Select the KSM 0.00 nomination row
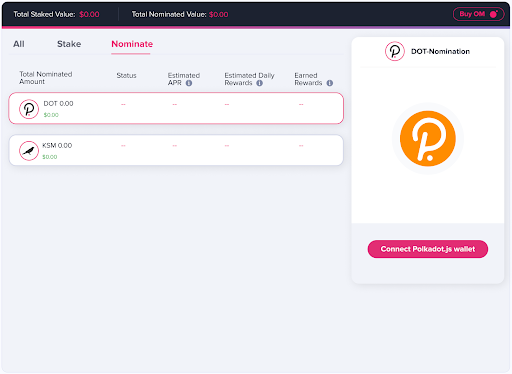The width and height of the screenshot is (512, 374). (176, 150)
